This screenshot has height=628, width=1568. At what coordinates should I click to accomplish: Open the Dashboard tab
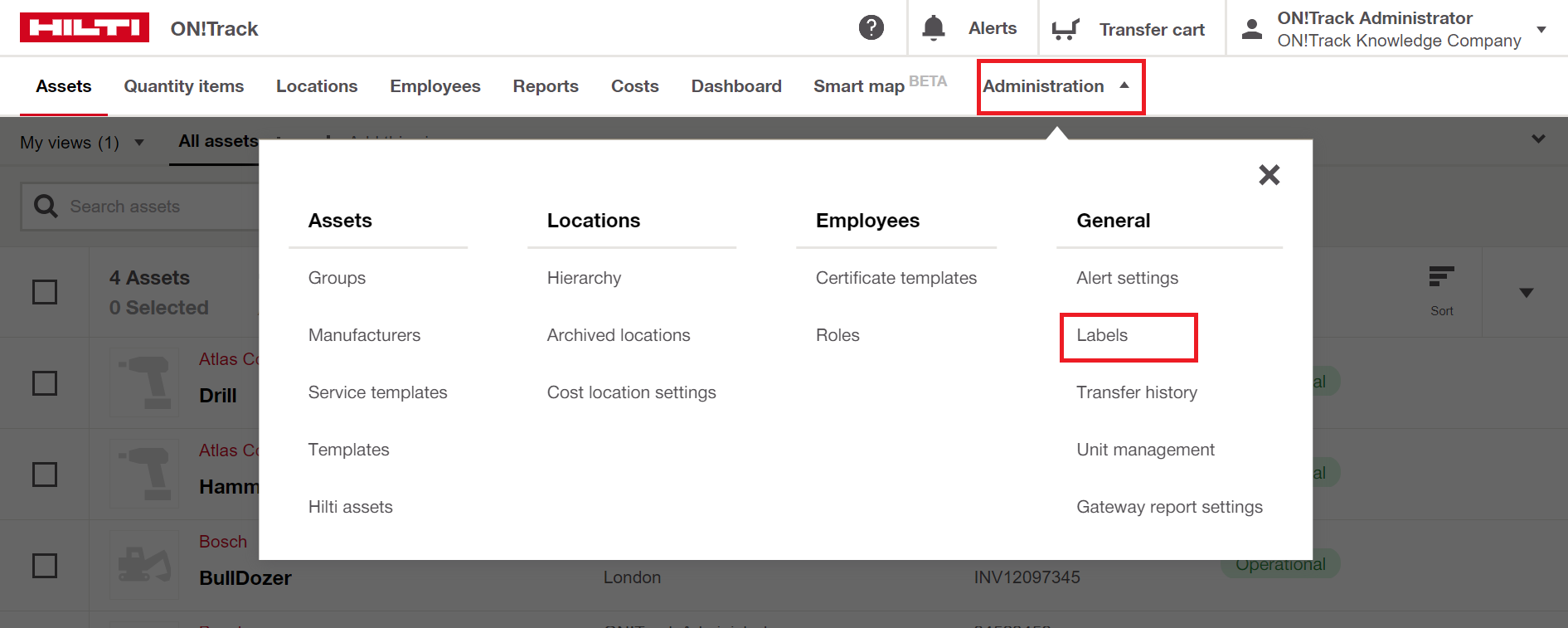(735, 86)
